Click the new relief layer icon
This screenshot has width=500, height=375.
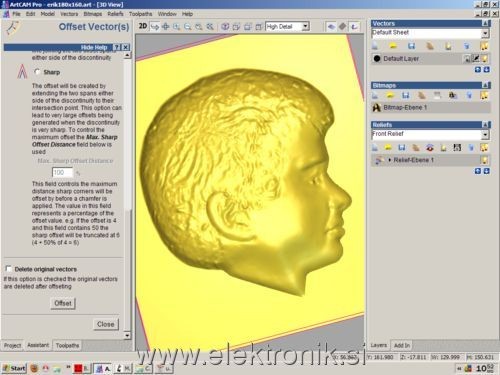(375, 148)
